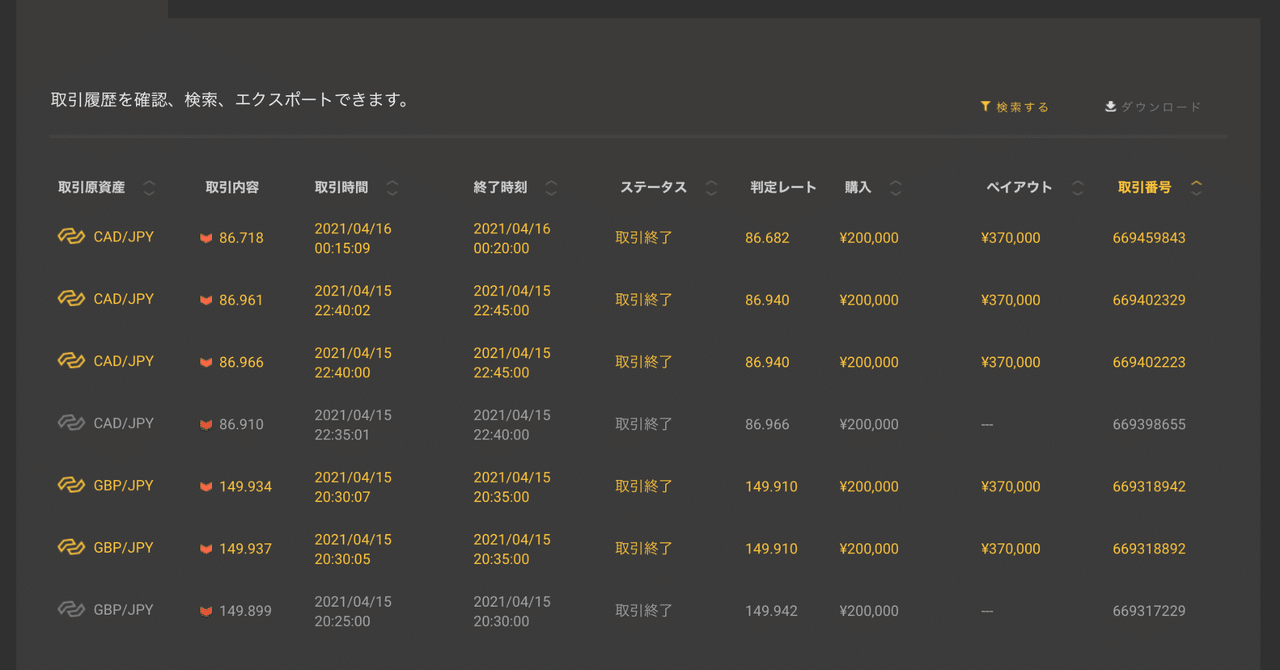This screenshot has height=670, width=1280.
Task: Click the grayed CAD/JPY pair icon on row 669398655
Action: pyautogui.click(x=70, y=423)
